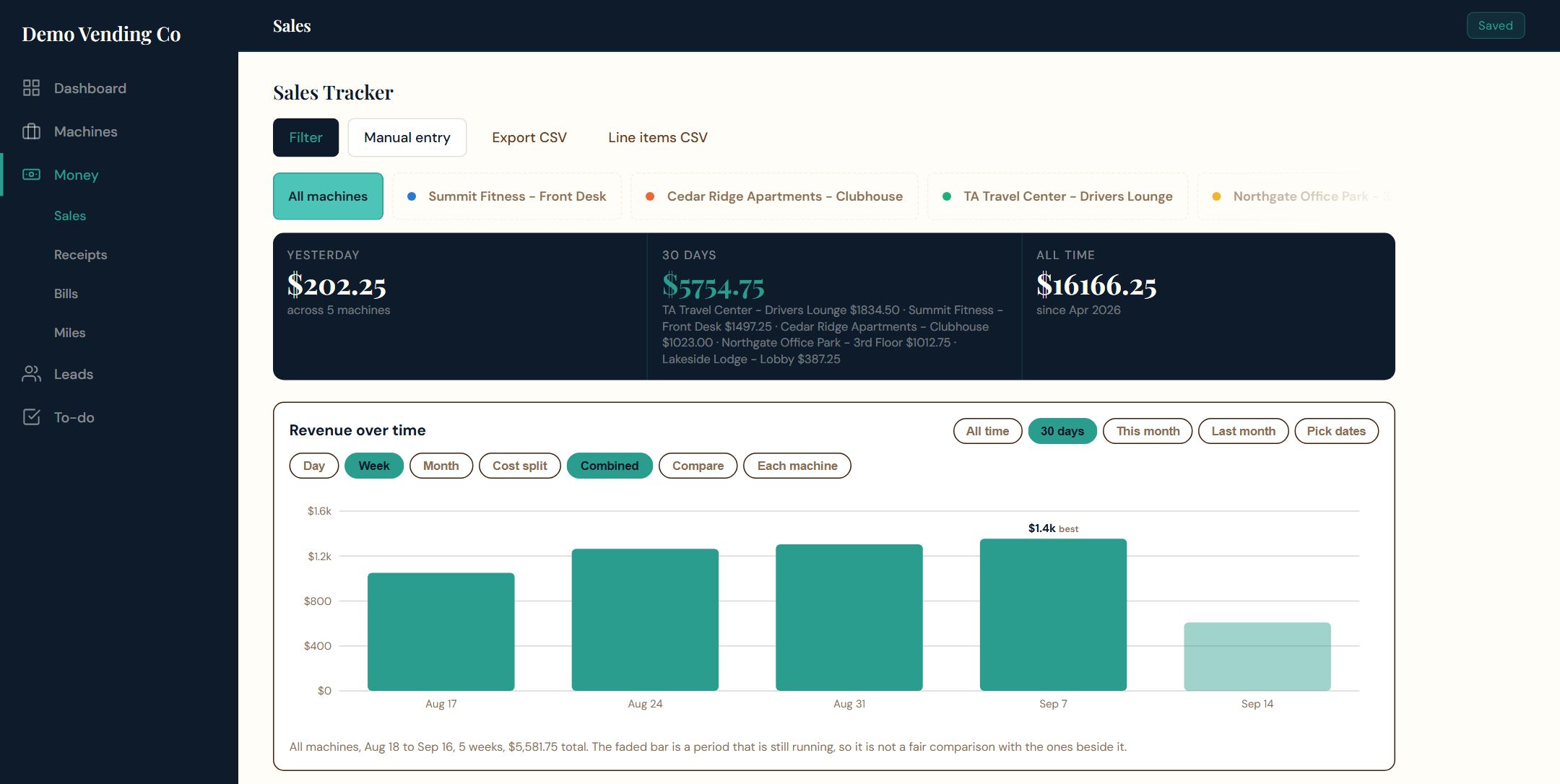Filter by Summit Fitness – Front Desk
The width and height of the screenshot is (1560, 784).
pyautogui.click(x=507, y=196)
